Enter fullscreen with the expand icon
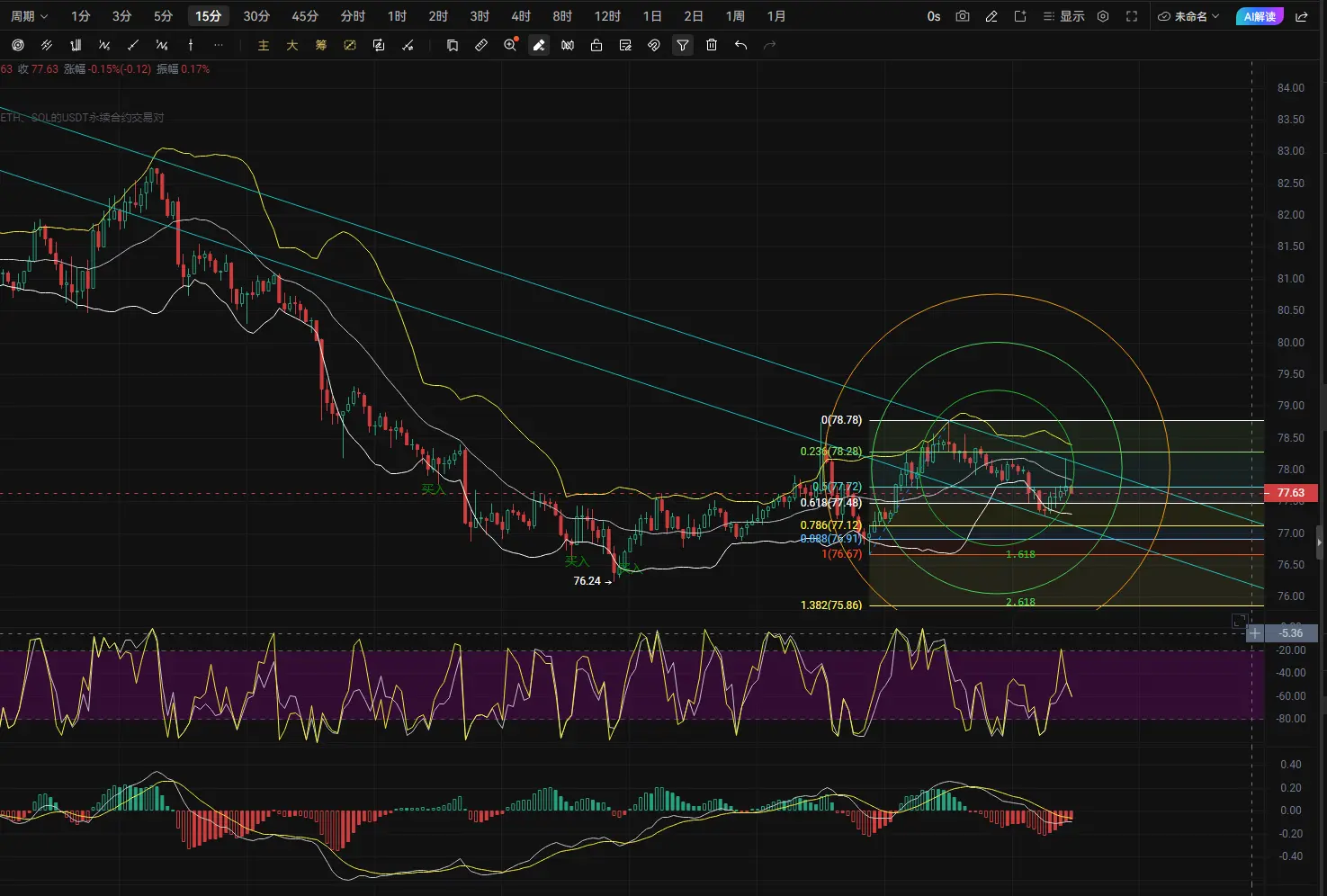This screenshot has width=1327, height=896. (1132, 16)
